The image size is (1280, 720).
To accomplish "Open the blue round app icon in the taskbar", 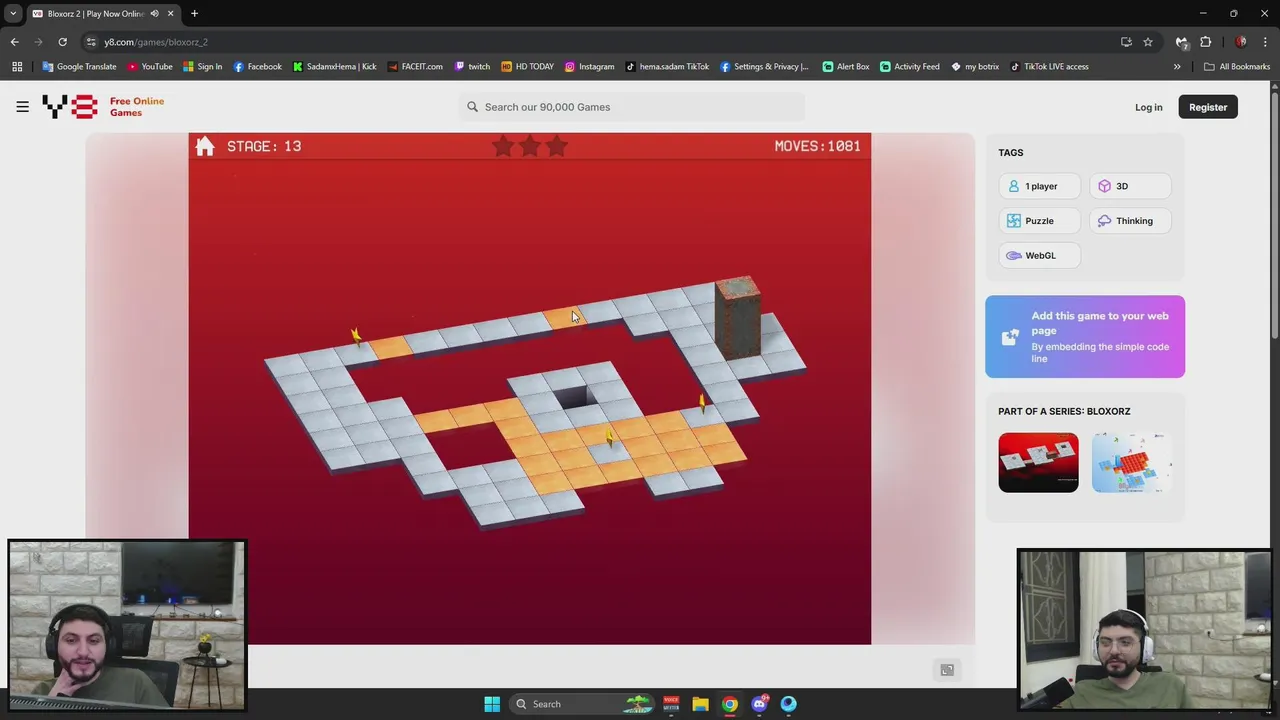I will [x=789, y=704].
